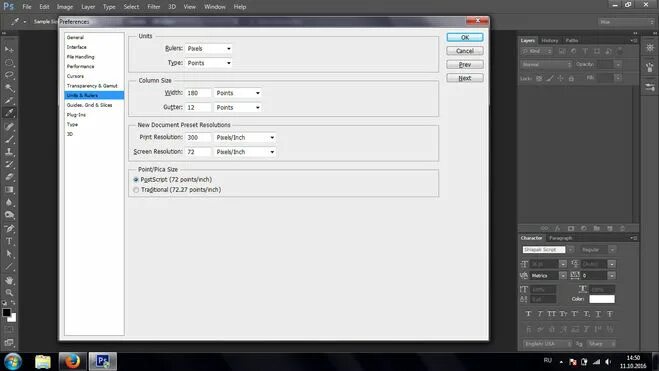Open File Explorer from the taskbar

coord(42,361)
